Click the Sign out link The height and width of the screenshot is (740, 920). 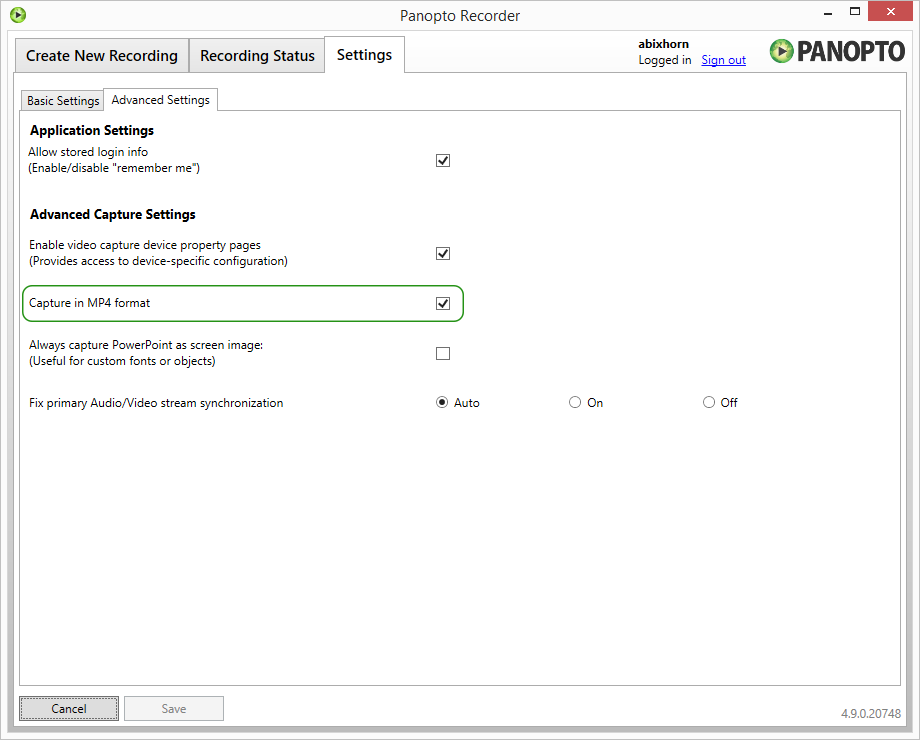[723, 60]
